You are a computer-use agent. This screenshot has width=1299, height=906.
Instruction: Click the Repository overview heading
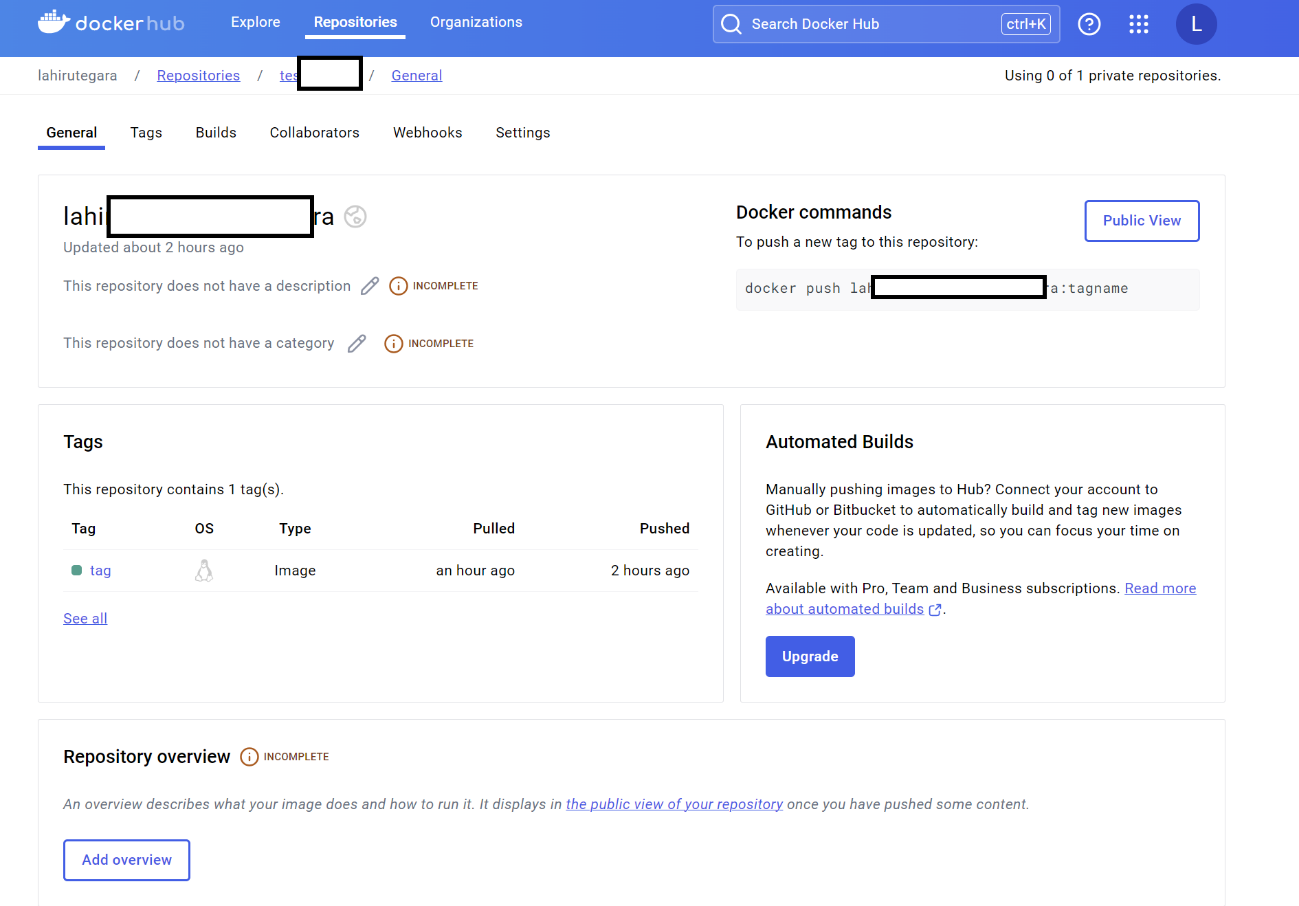coord(147,757)
